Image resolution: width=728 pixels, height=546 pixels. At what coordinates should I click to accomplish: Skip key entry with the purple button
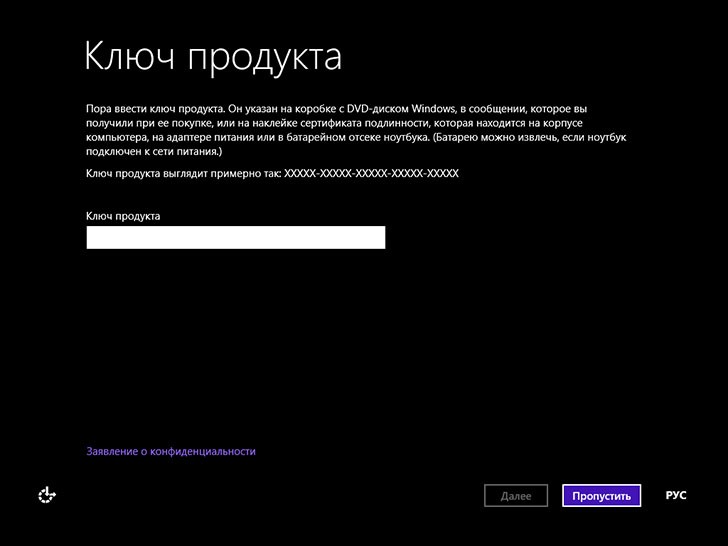601,495
